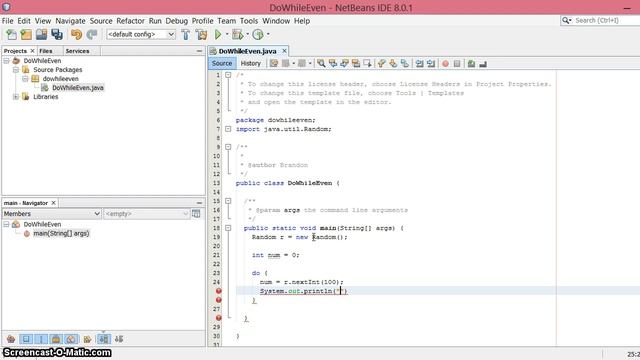Open the Tools menu
The image size is (640, 360).
(249, 21)
